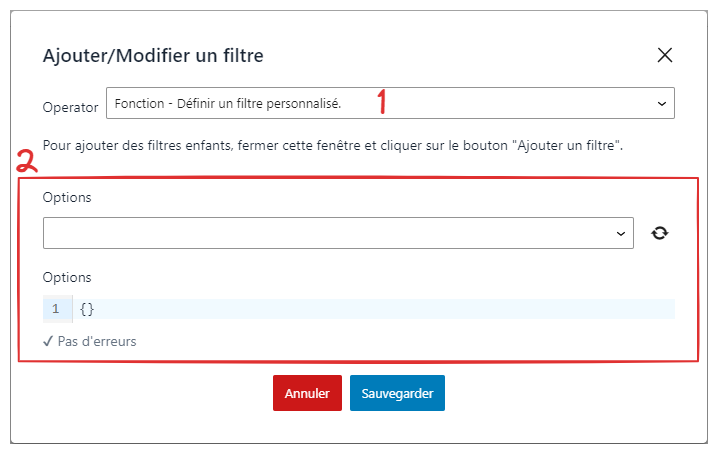Screen dimensions: 718x454
Task: Save filter with the Sauvegarder button
Action: (x=397, y=393)
